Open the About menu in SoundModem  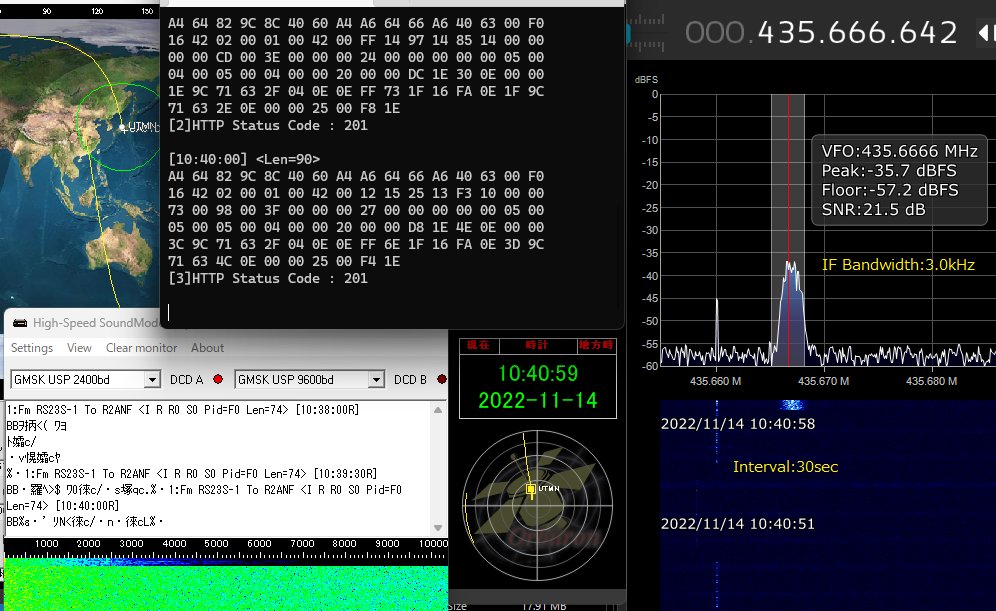tap(207, 348)
